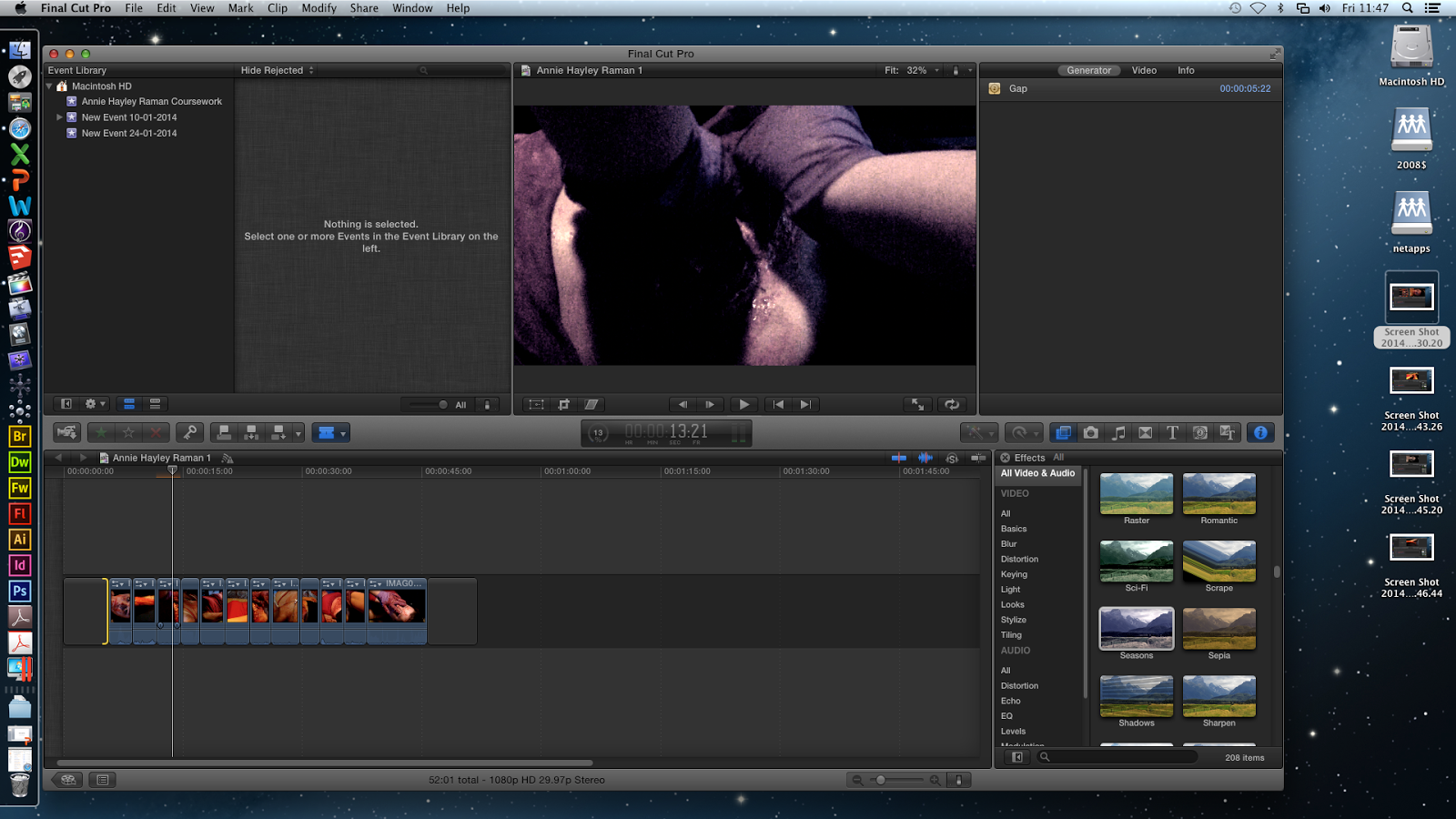The image size is (1456, 819).
Task: Open the Media Import window
Action: pos(66,432)
